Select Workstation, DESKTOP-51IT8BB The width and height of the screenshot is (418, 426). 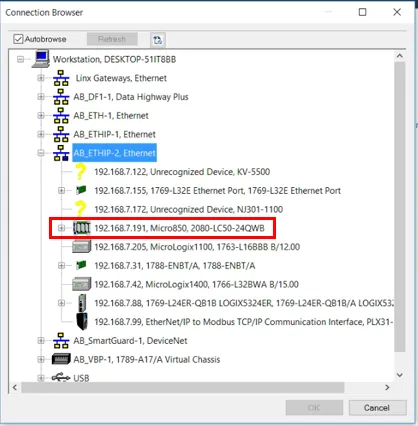pyautogui.click(x=114, y=59)
